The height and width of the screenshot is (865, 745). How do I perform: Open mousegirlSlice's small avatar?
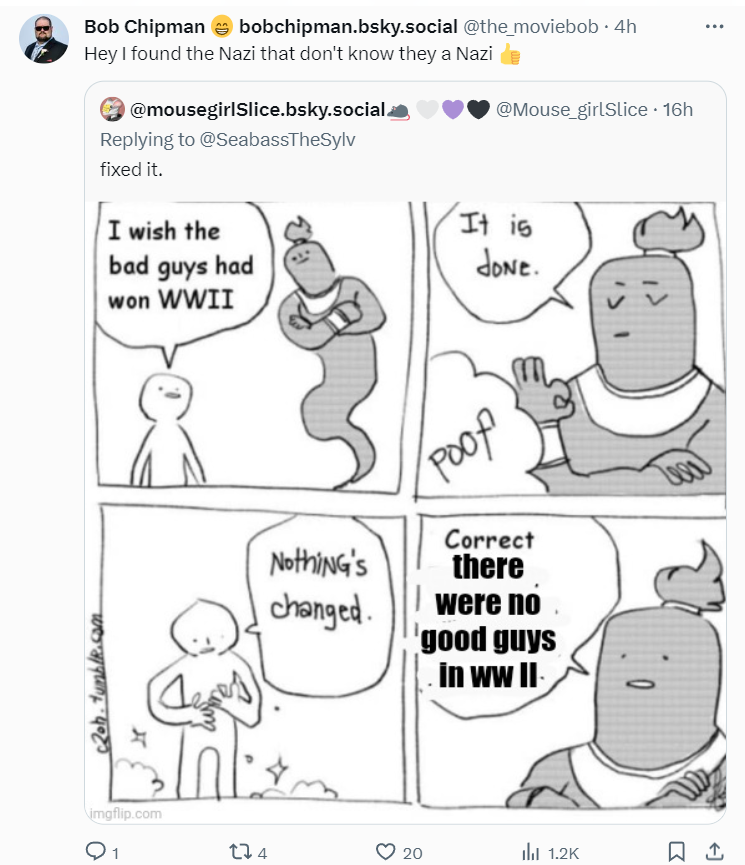tap(112, 109)
